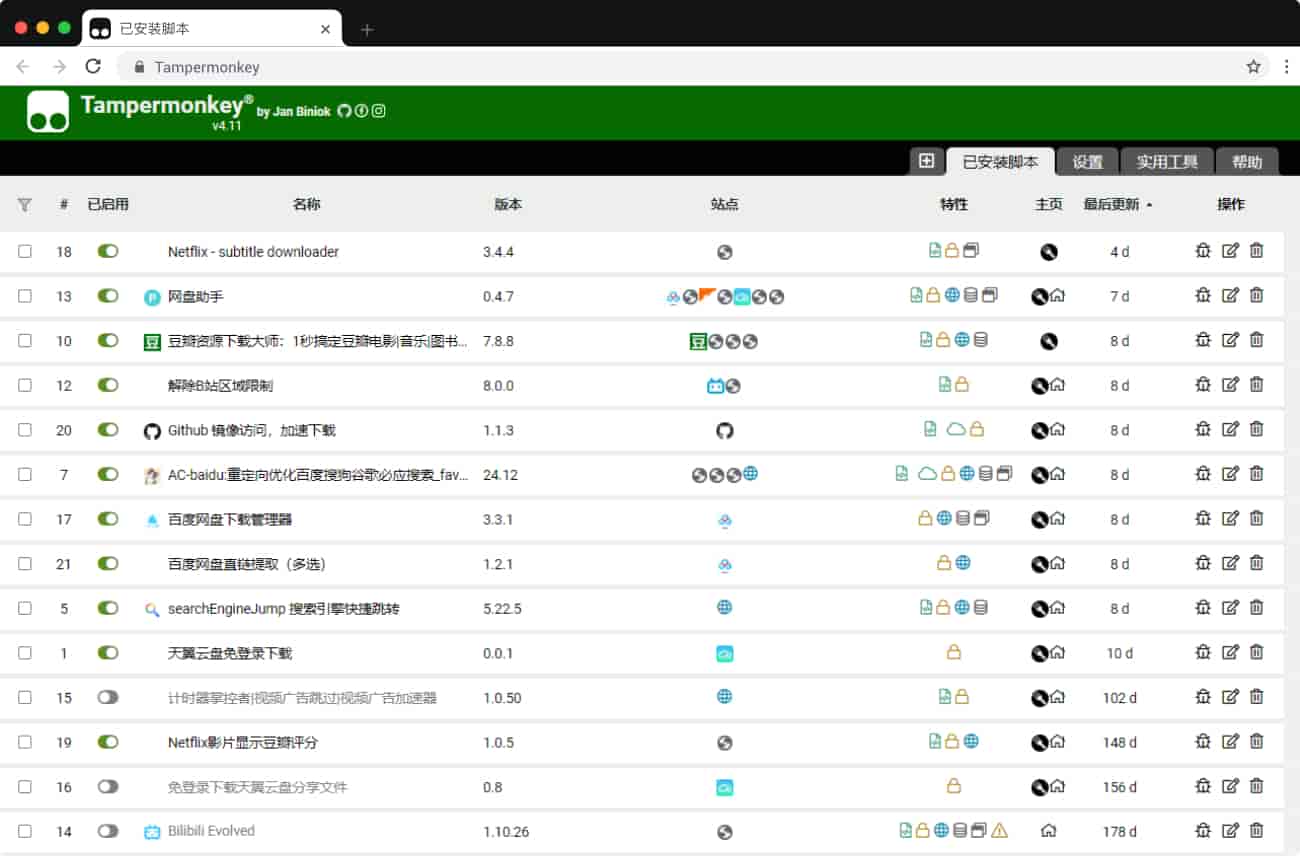Open the filter funnel icon in table header
The image size is (1300, 856).
coord(25,204)
